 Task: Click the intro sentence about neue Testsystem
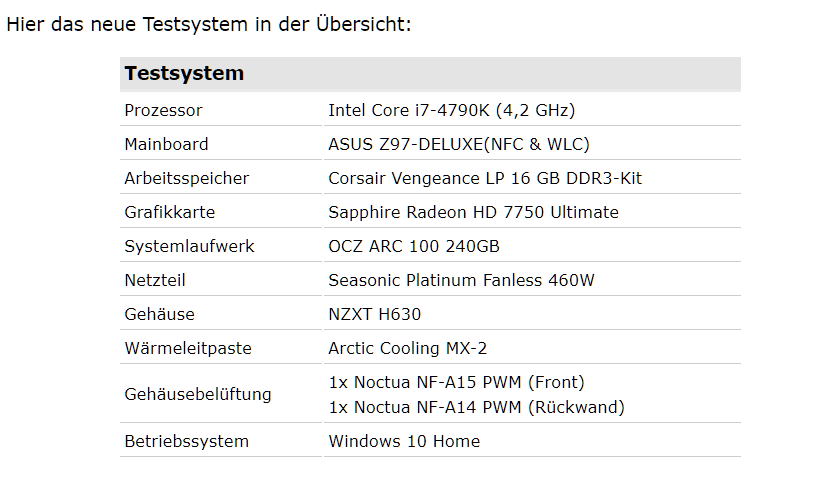point(209,24)
